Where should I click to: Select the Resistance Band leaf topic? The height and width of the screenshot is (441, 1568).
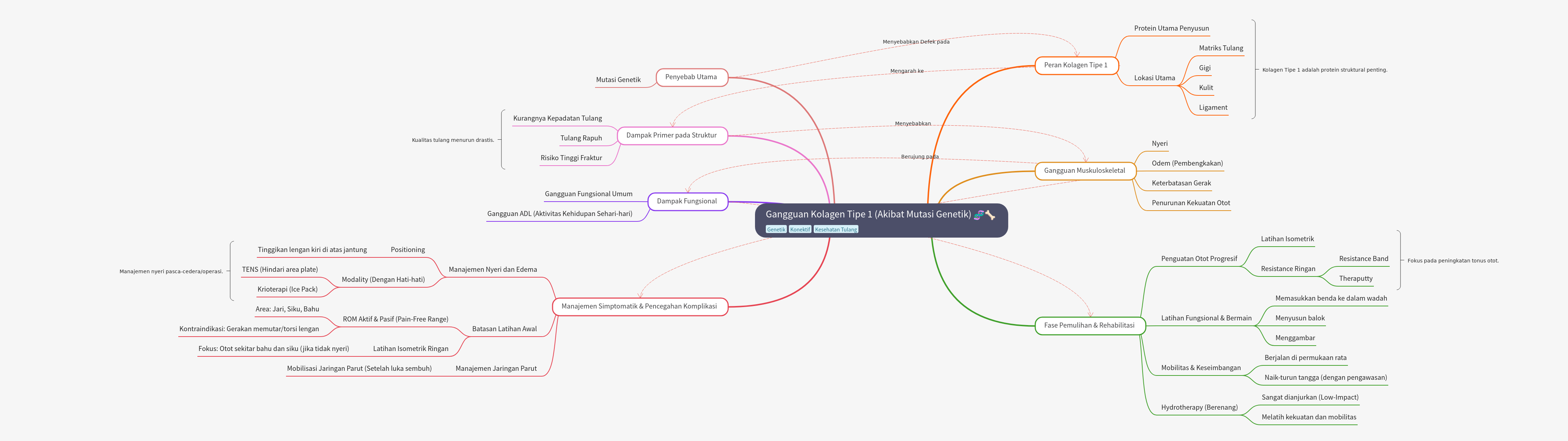pyautogui.click(x=1363, y=259)
